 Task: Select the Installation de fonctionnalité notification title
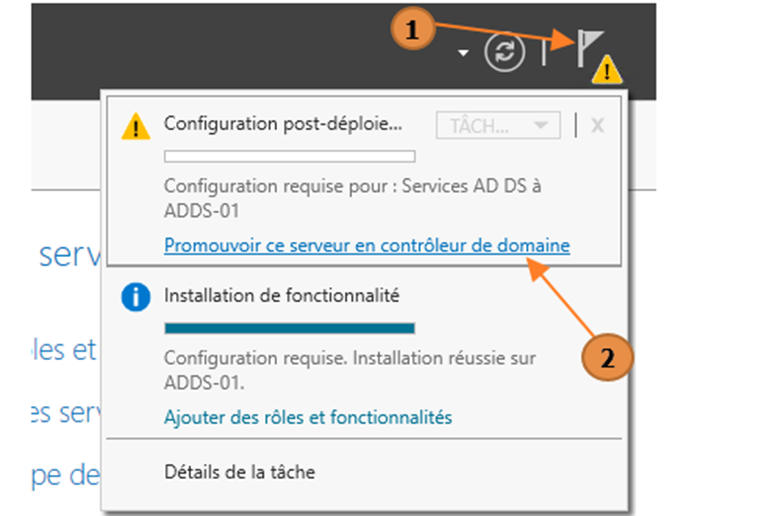281,295
